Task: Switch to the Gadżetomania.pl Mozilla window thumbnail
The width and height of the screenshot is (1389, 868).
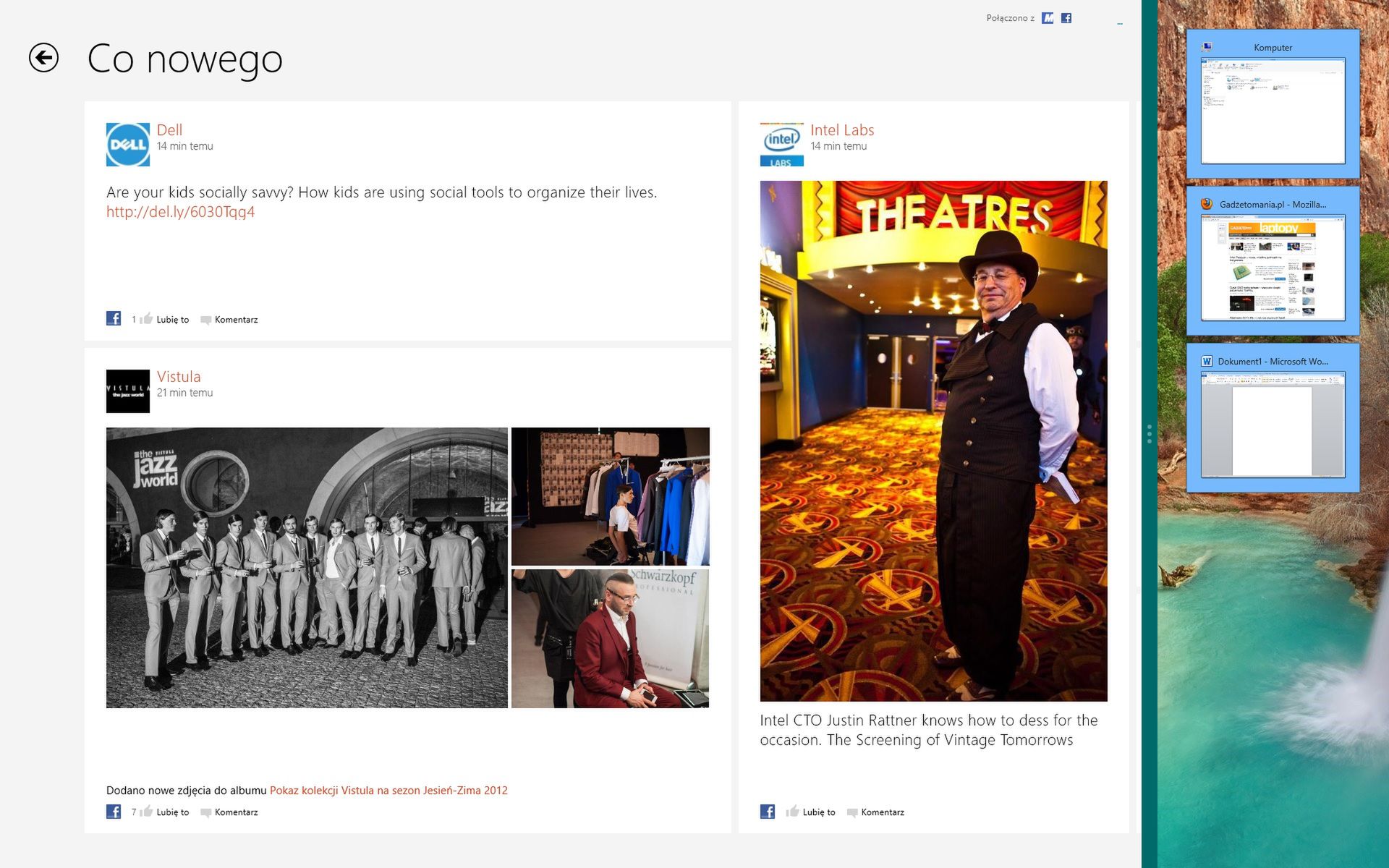Action: pyautogui.click(x=1273, y=268)
